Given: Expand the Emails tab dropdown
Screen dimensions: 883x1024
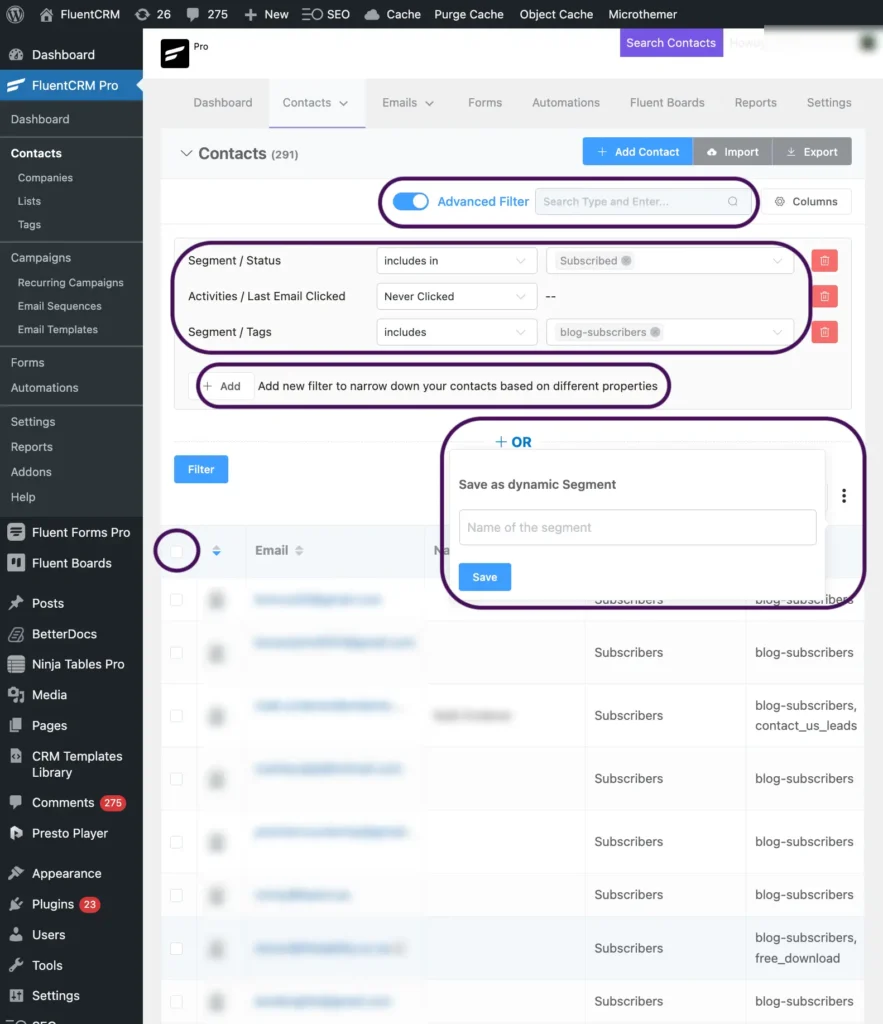Looking at the screenshot, I should point(429,103).
